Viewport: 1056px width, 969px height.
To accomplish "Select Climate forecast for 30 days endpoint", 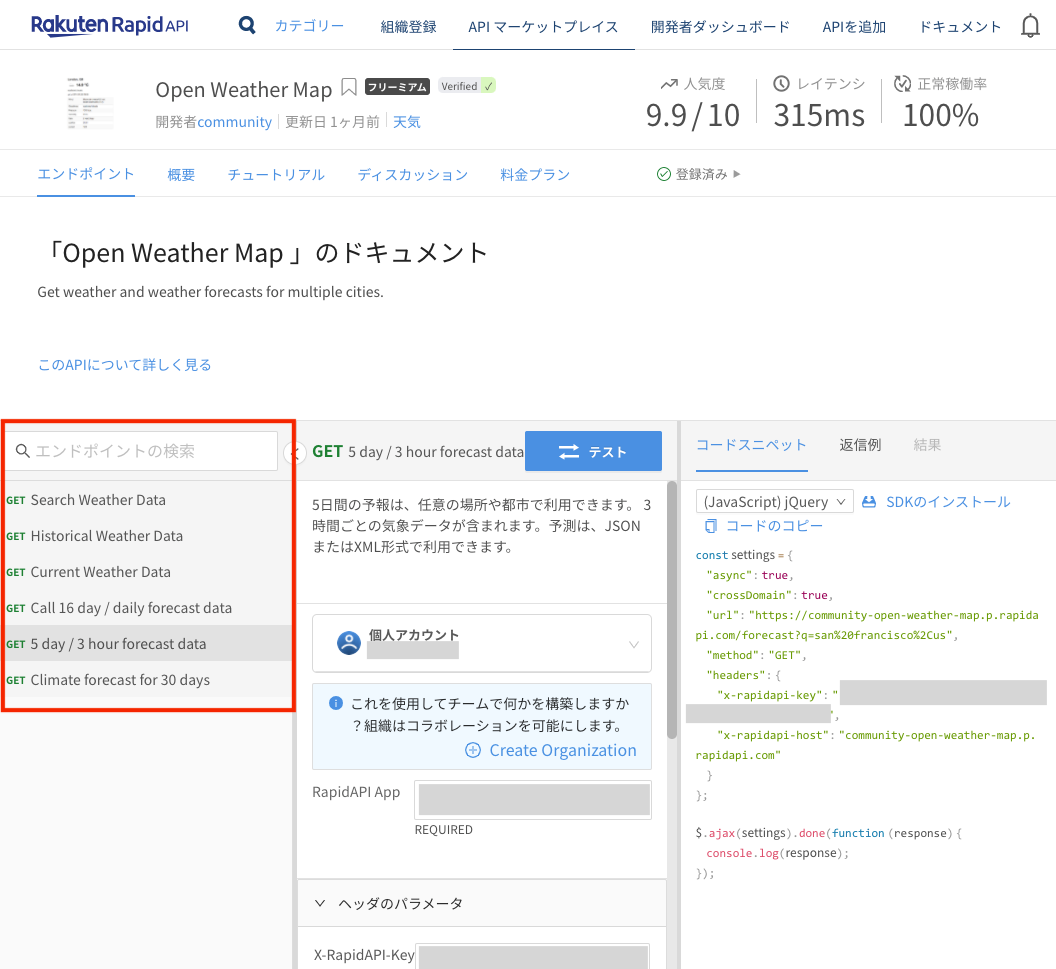I will (x=148, y=679).
